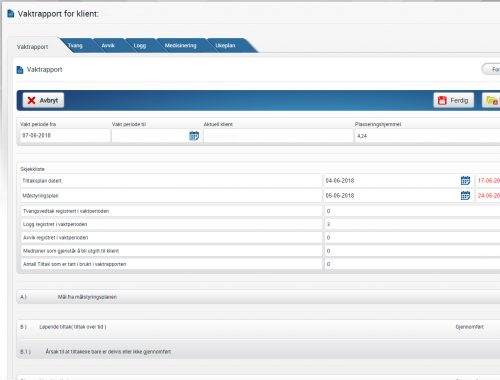Image resolution: width=500 pixels, height=380 pixels.
Task: Click the Vaktrapport document icon in panel
Action: pyautogui.click(x=20, y=70)
